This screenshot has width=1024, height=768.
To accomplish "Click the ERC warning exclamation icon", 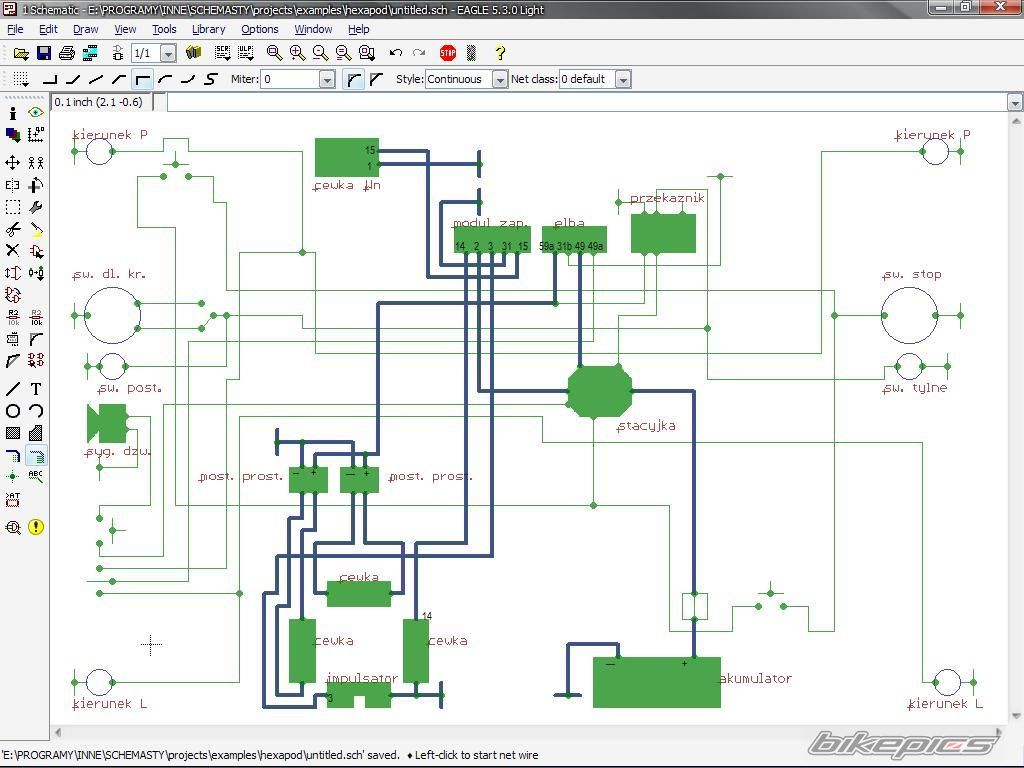I will click(x=36, y=527).
